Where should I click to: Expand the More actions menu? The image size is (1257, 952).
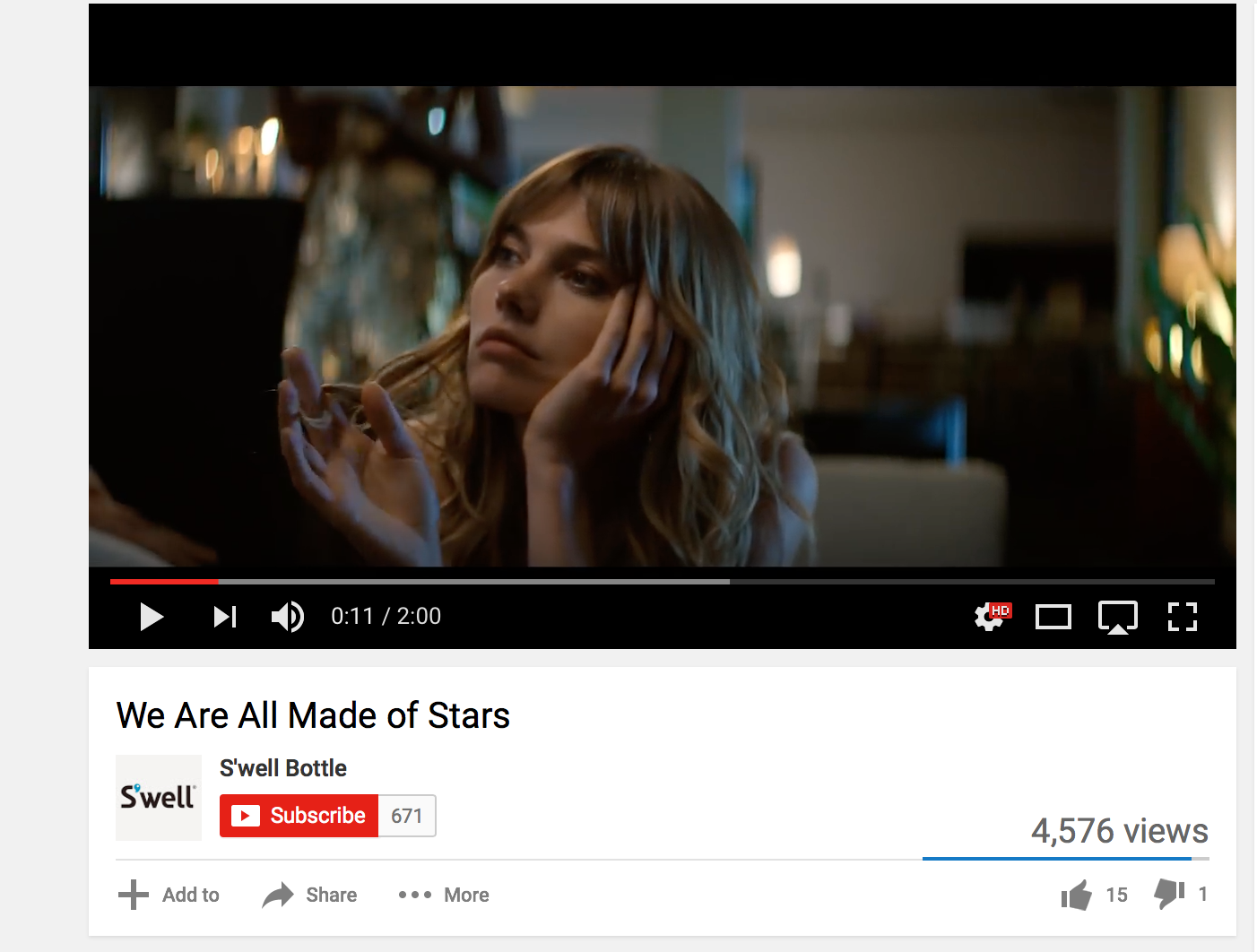point(444,895)
